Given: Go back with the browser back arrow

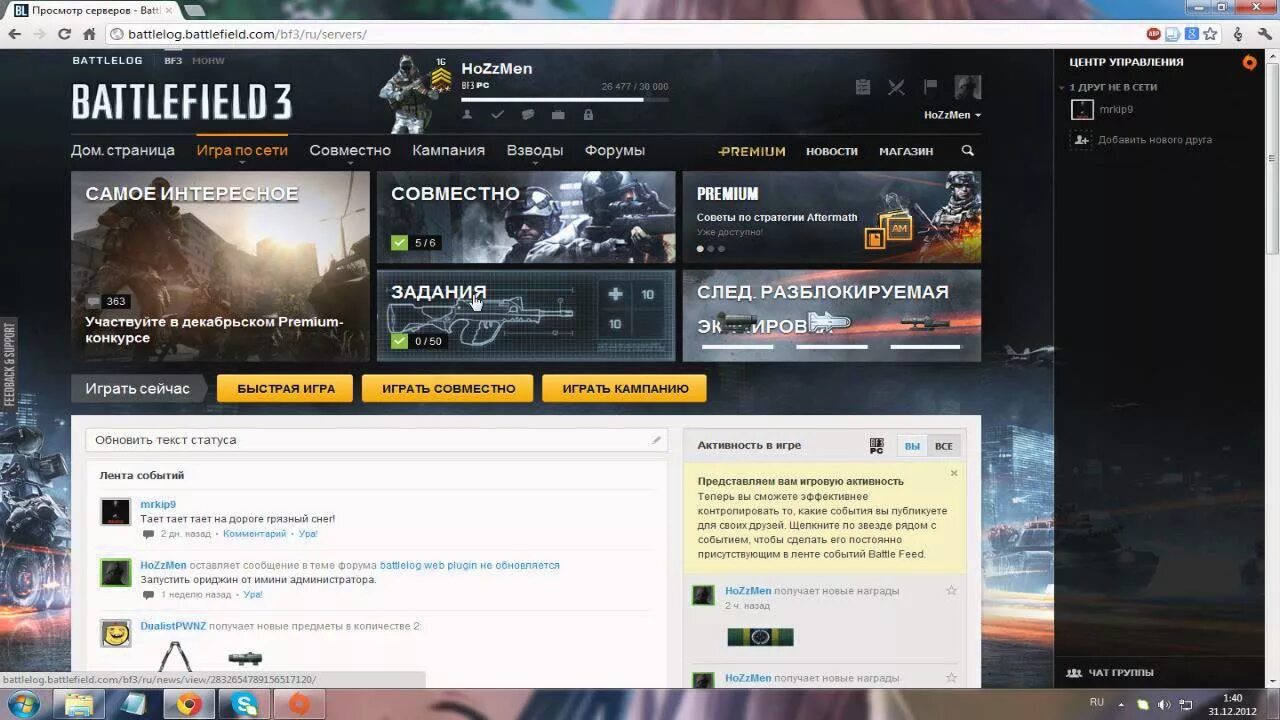Looking at the screenshot, I should [15, 34].
